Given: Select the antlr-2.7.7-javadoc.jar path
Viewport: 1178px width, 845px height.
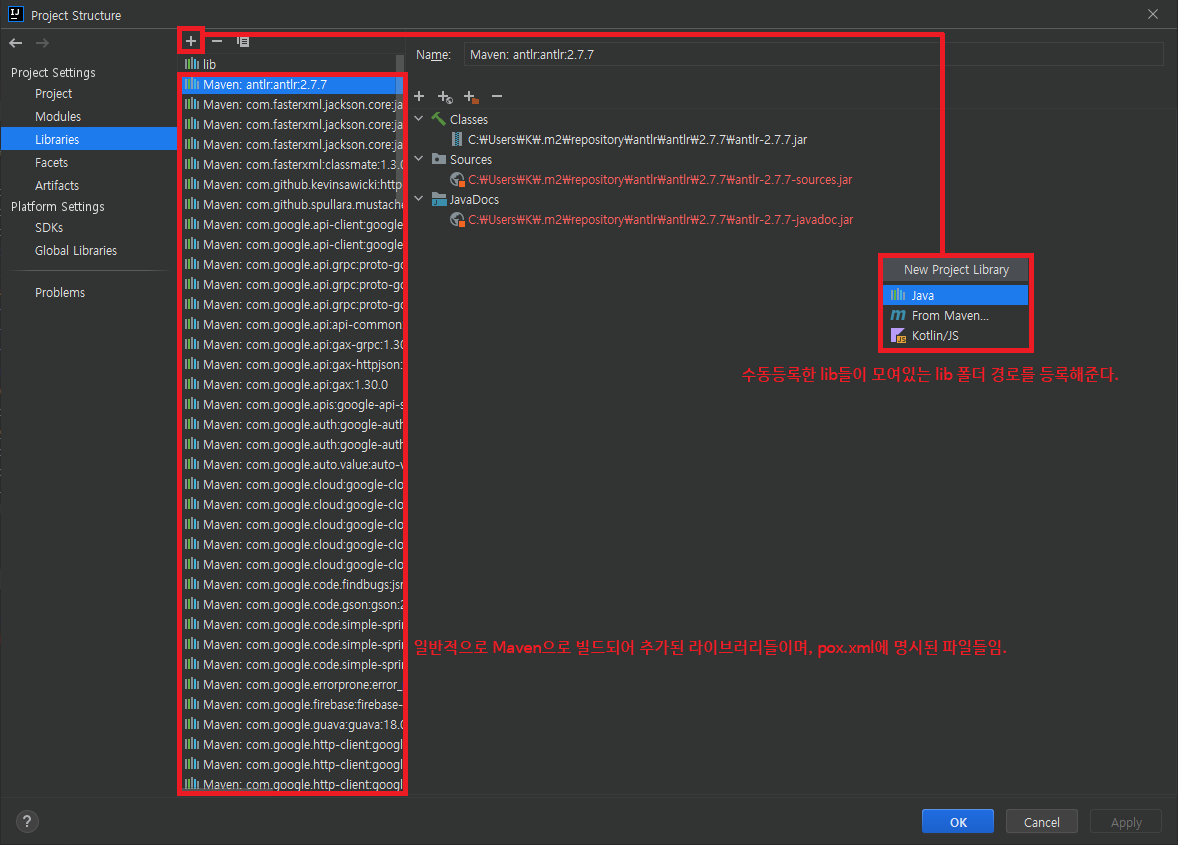Looking at the screenshot, I should [660, 219].
